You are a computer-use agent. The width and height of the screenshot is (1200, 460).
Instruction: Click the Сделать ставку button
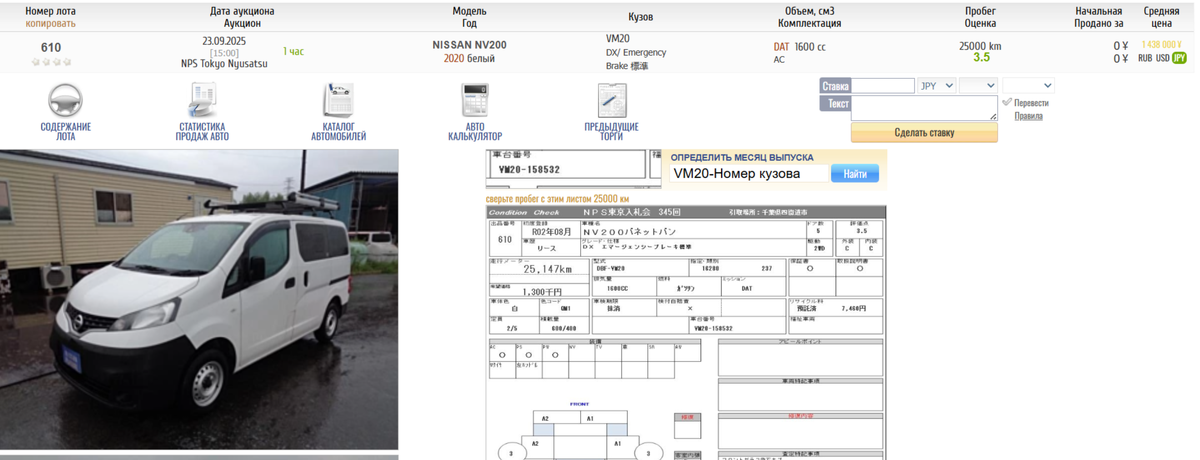(924, 132)
